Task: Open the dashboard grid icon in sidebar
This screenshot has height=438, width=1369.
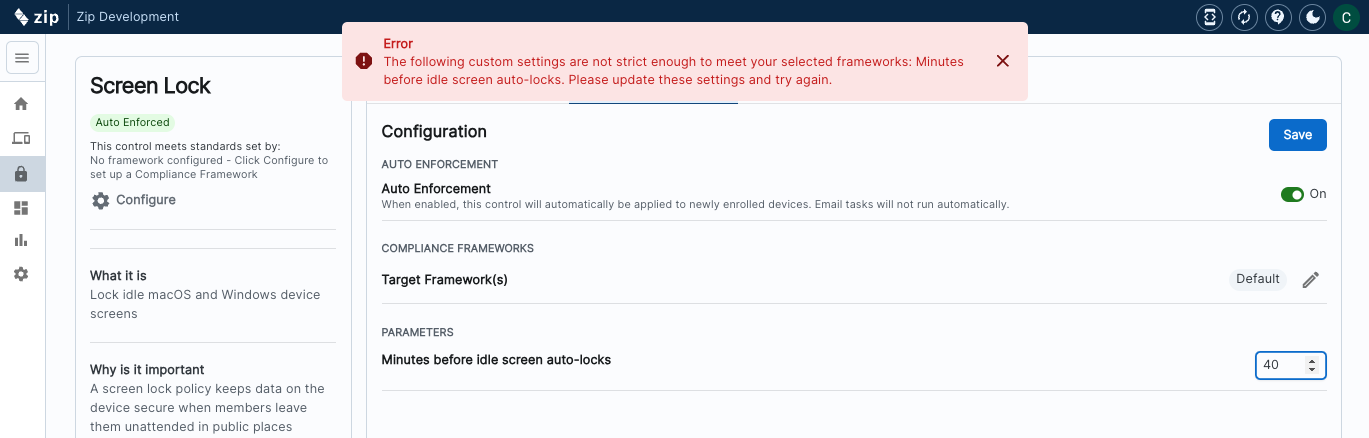Action: 21,208
